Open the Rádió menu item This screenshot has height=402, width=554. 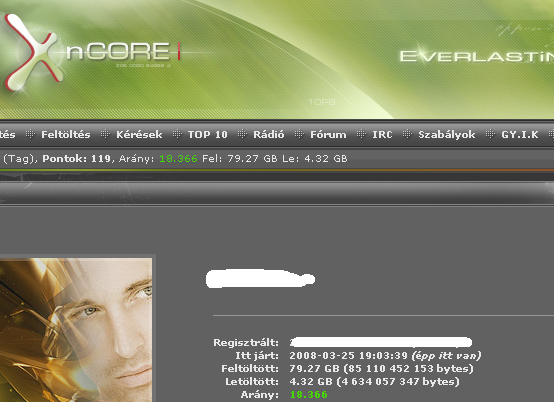pyautogui.click(x=269, y=135)
